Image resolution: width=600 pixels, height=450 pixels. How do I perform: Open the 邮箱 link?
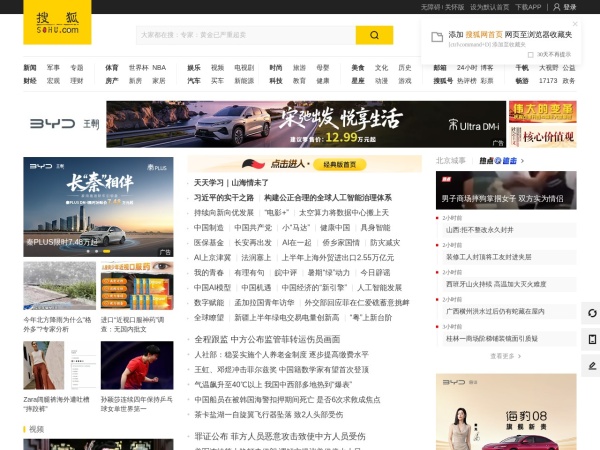point(440,68)
